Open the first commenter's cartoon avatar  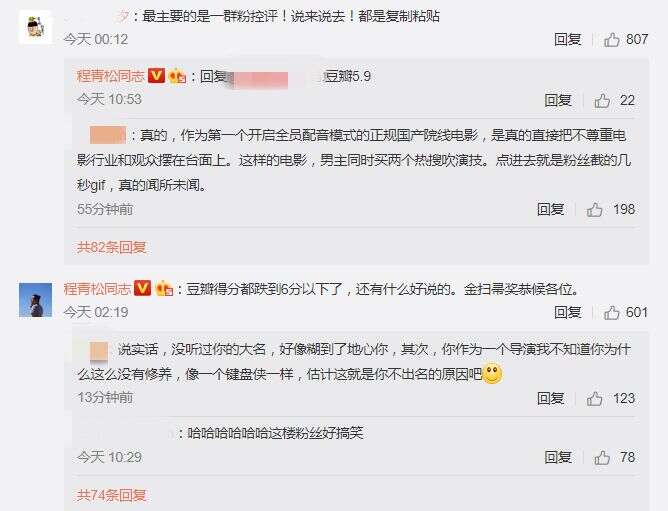35,27
